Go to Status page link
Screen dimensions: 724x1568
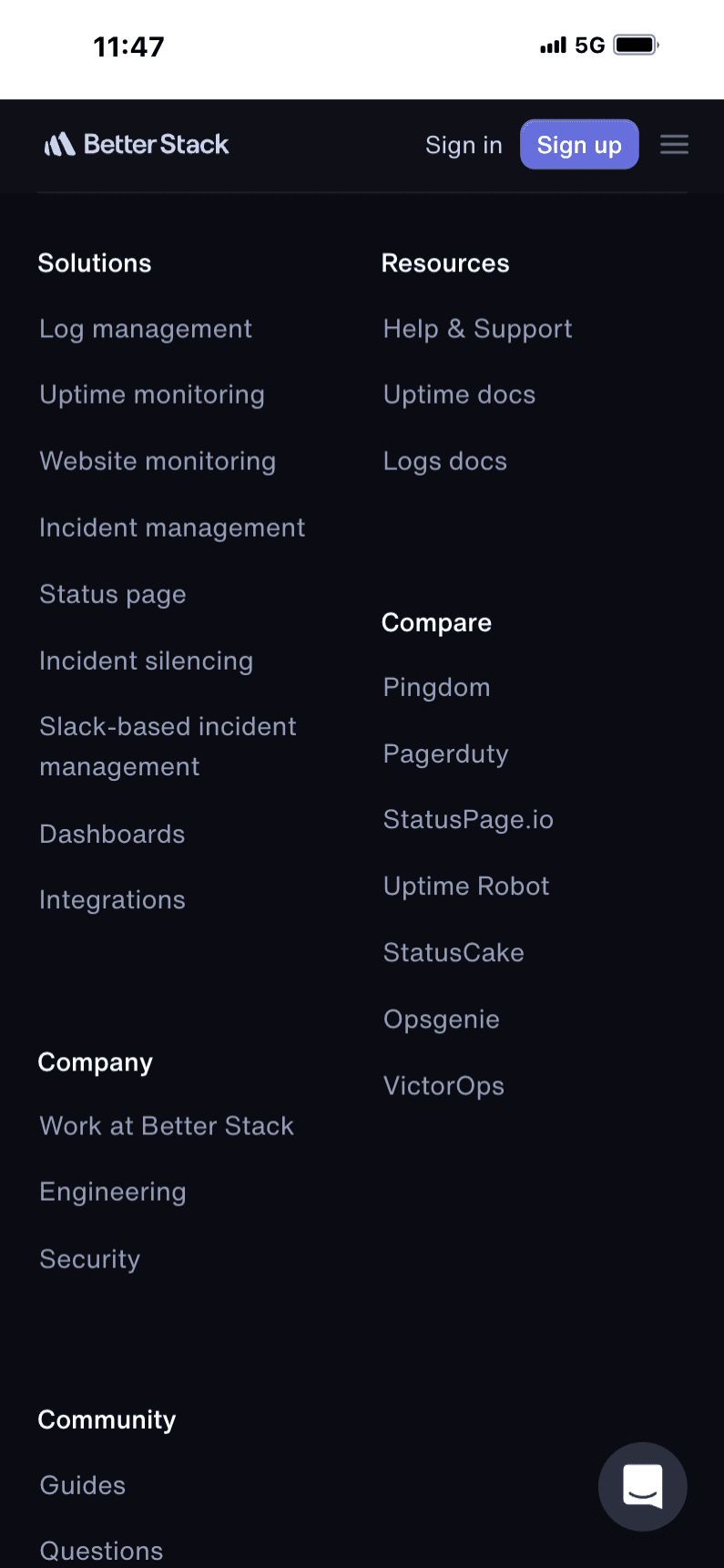coord(113,594)
